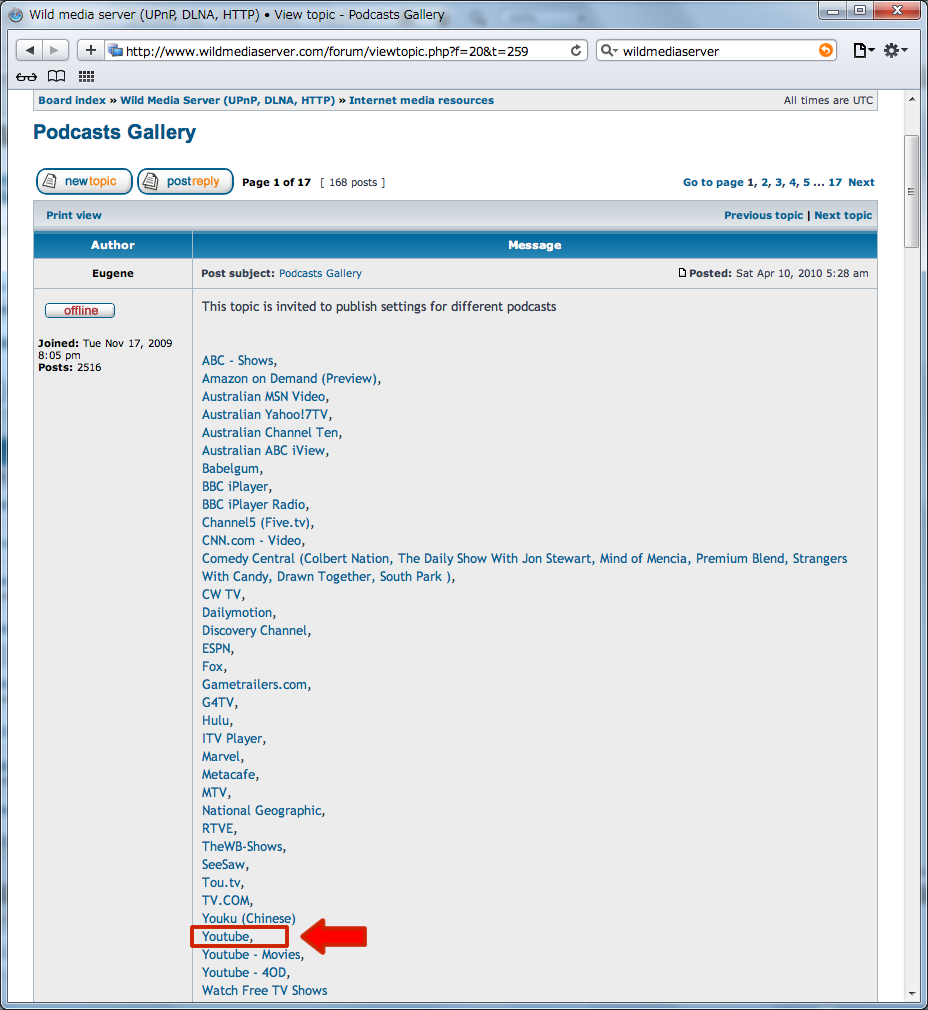Go to page 4 of the topic
The width and height of the screenshot is (928, 1010).
tap(793, 182)
